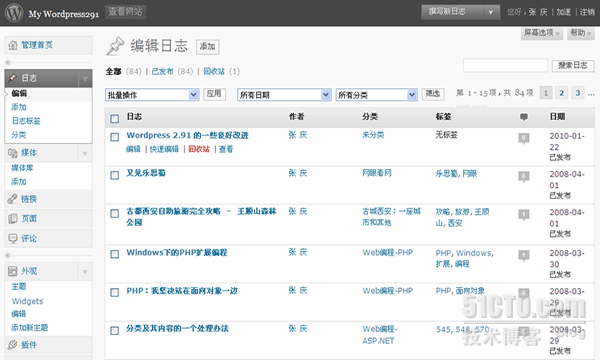
Task: Open the post titled 又见乐思蜀
Action: tap(146, 173)
